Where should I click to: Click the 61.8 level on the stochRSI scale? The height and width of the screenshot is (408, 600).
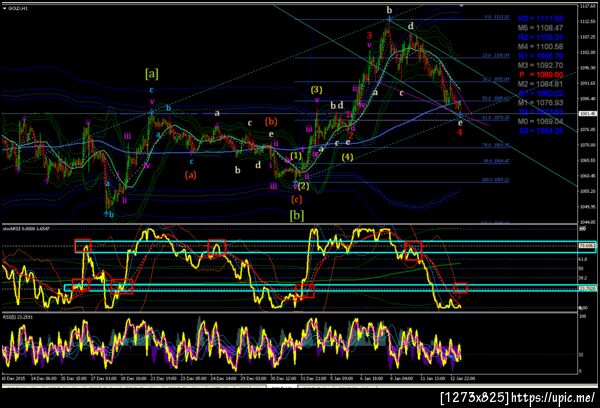pyautogui.click(x=582, y=259)
